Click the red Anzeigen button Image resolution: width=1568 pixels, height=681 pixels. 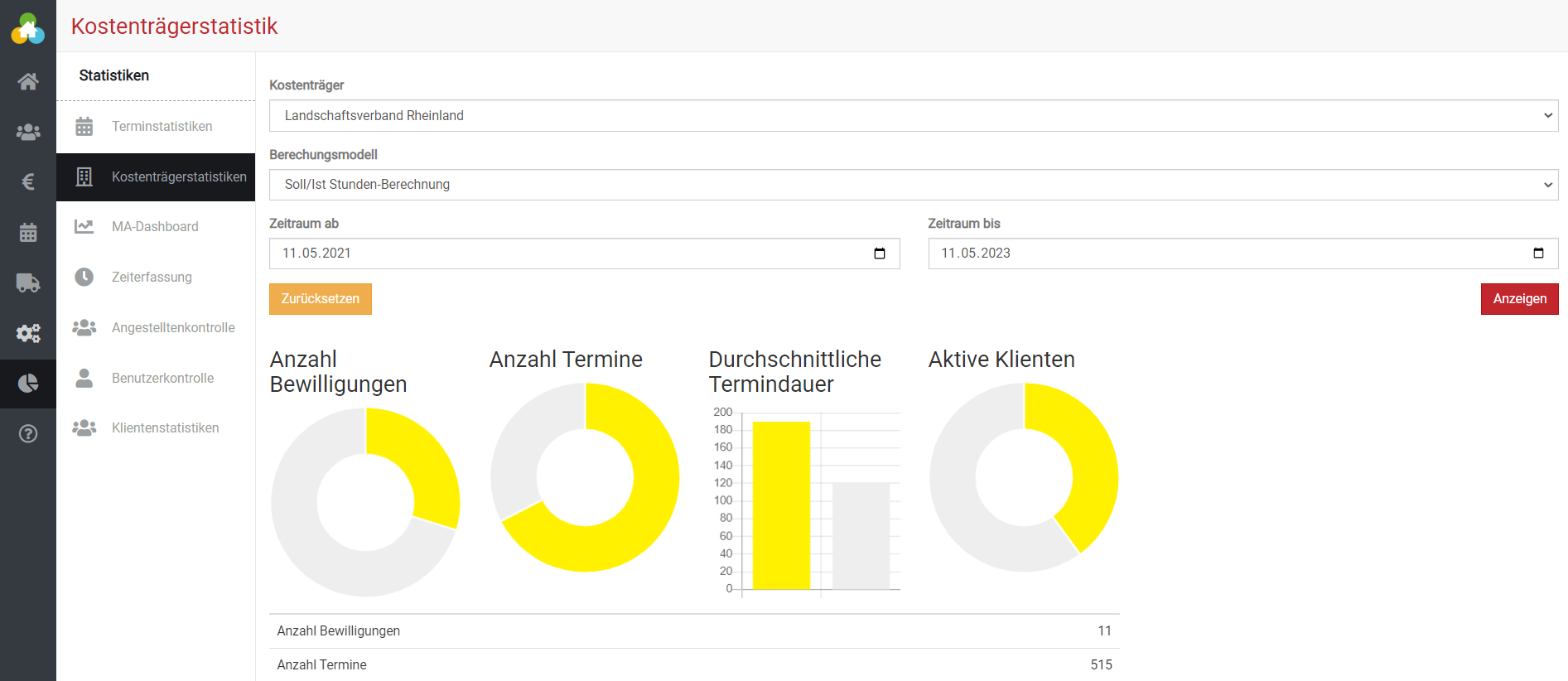(x=1519, y=299)
